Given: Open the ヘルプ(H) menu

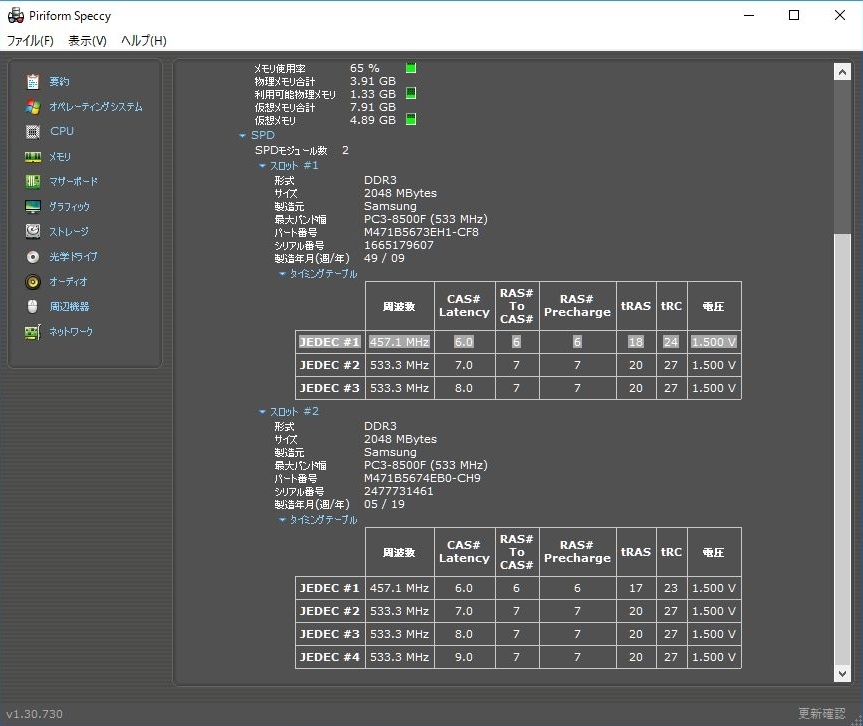Looking at the screenshot, I should (x=144, y=41).
